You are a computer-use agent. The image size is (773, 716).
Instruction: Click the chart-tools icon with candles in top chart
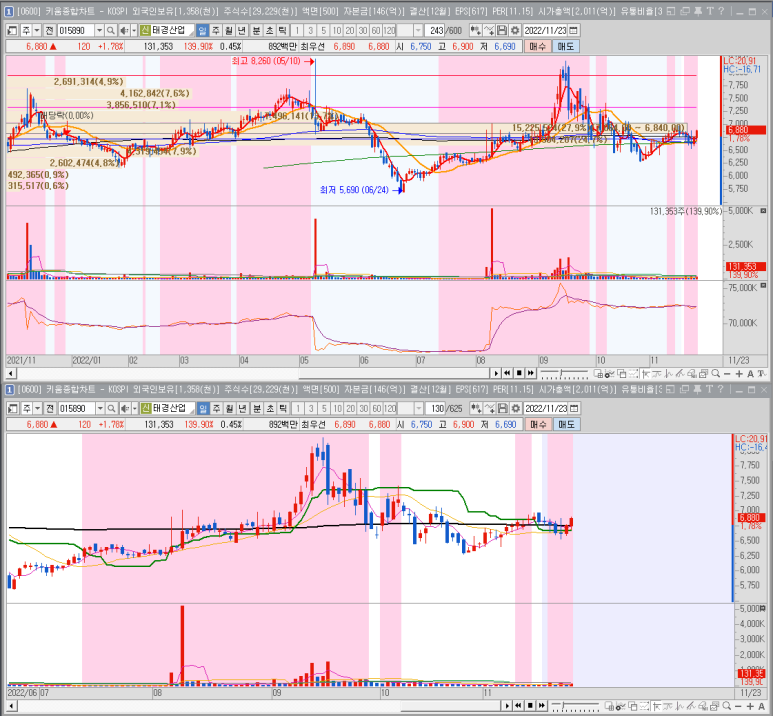(x=476, y=31)
